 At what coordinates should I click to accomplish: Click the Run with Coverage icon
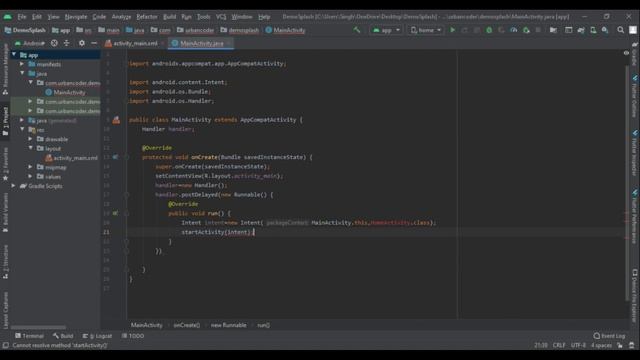pyautogui.click(x=501, y=30)
